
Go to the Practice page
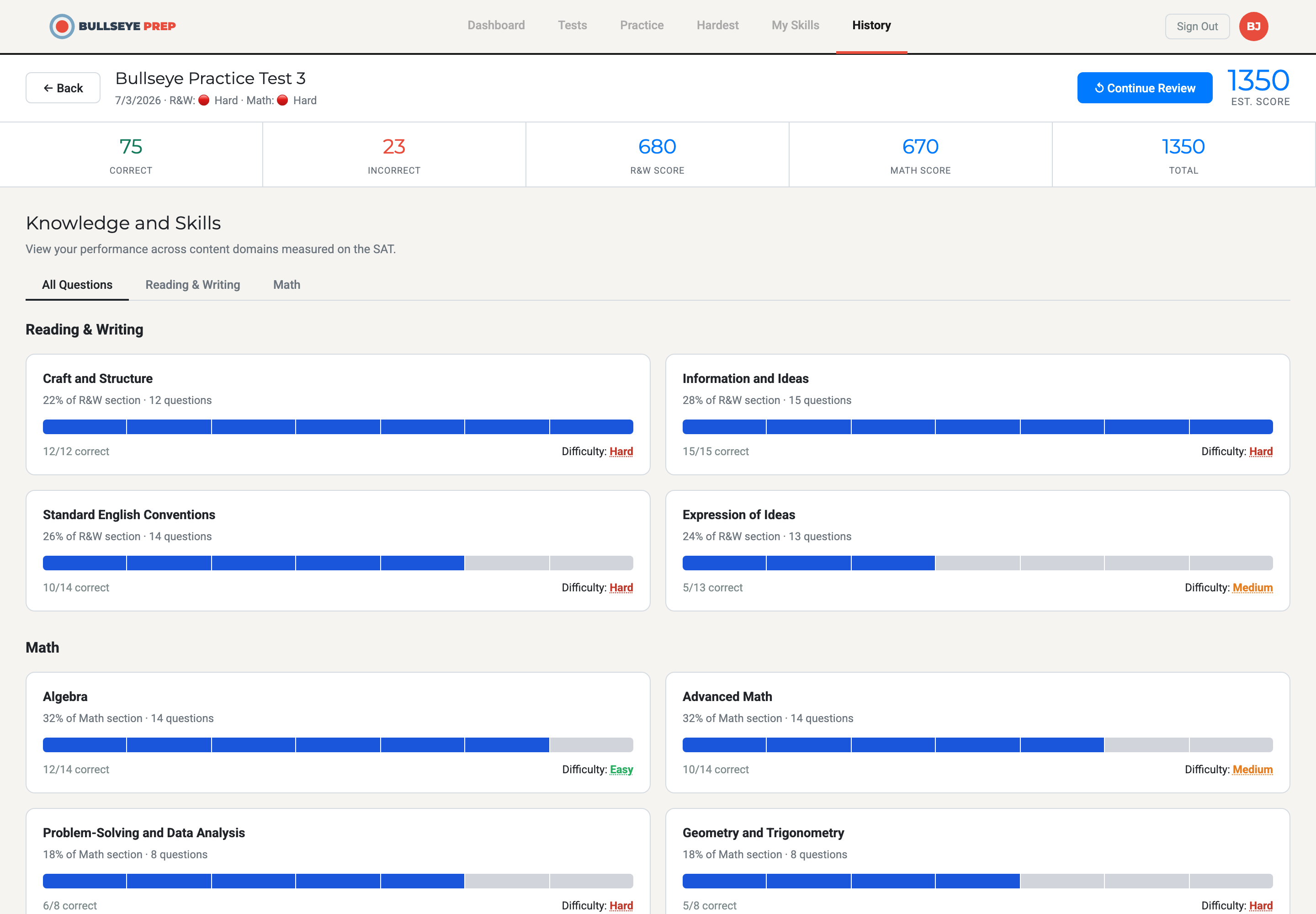642,25
